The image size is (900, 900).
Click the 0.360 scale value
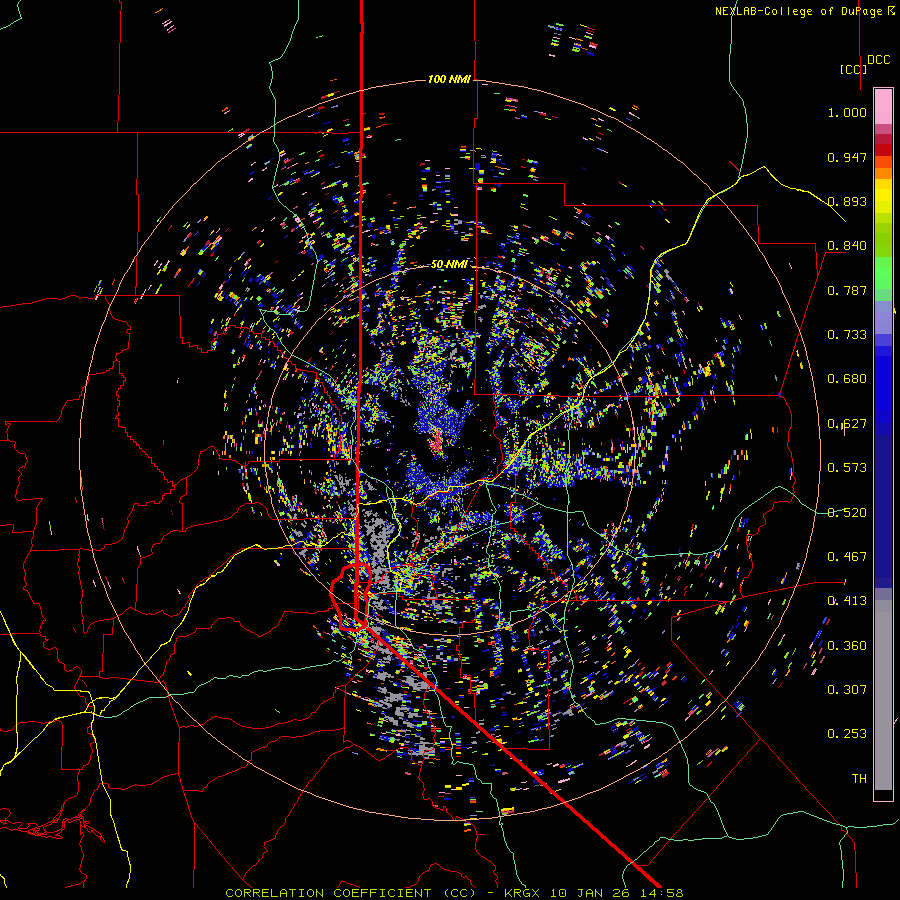(x=847, y=646)
